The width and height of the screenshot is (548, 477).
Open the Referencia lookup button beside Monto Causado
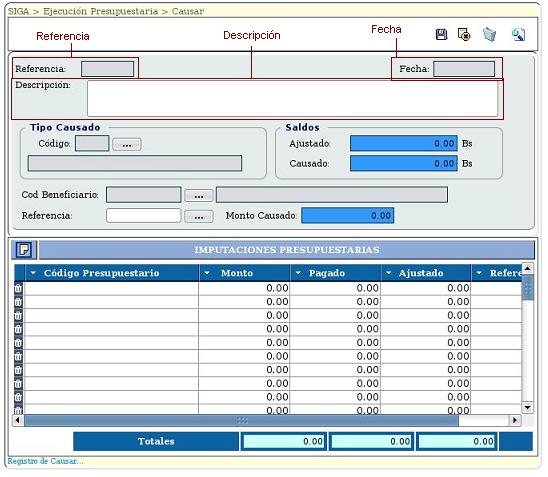point(199,216)
